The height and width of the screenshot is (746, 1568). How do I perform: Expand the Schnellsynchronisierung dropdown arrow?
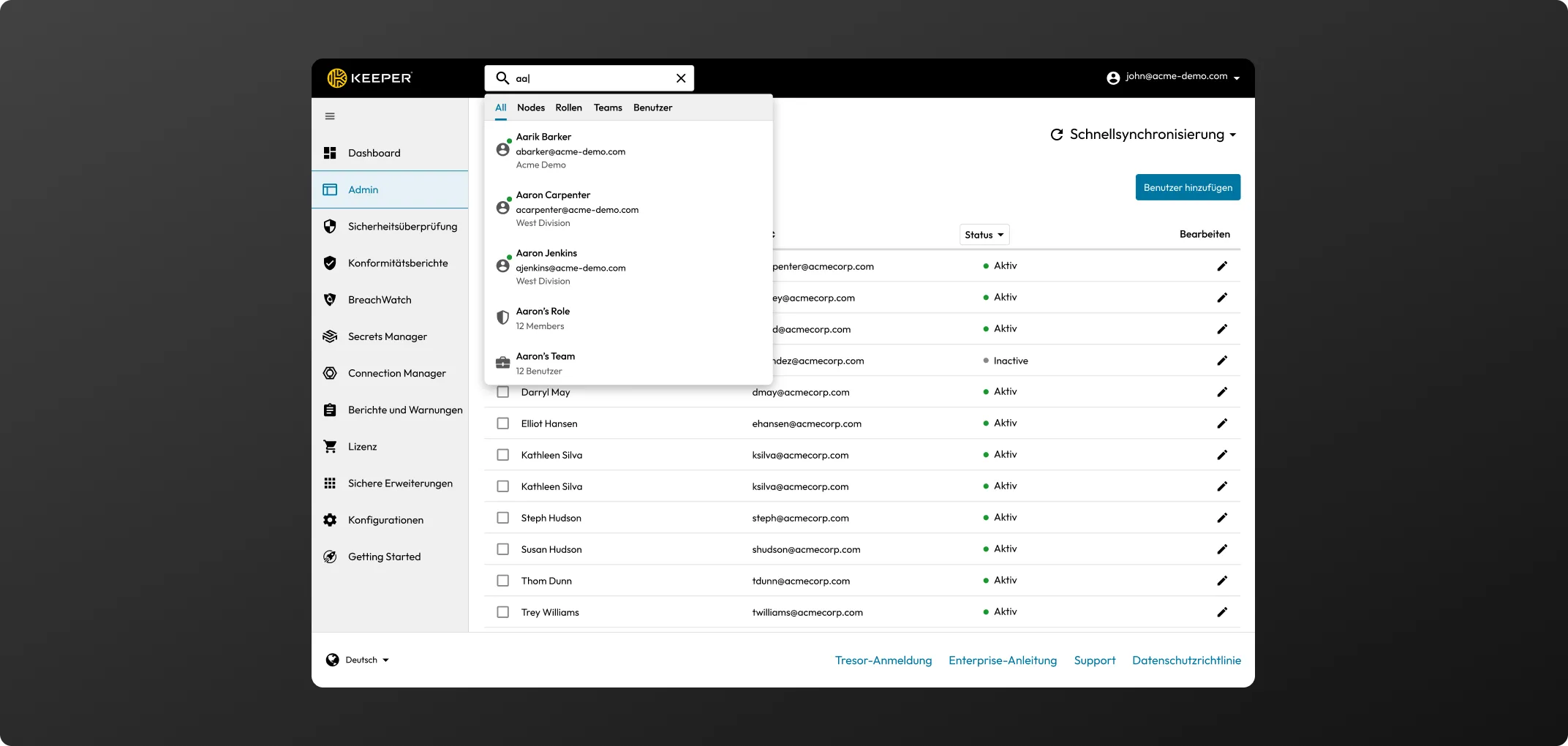coord(1233,135)
